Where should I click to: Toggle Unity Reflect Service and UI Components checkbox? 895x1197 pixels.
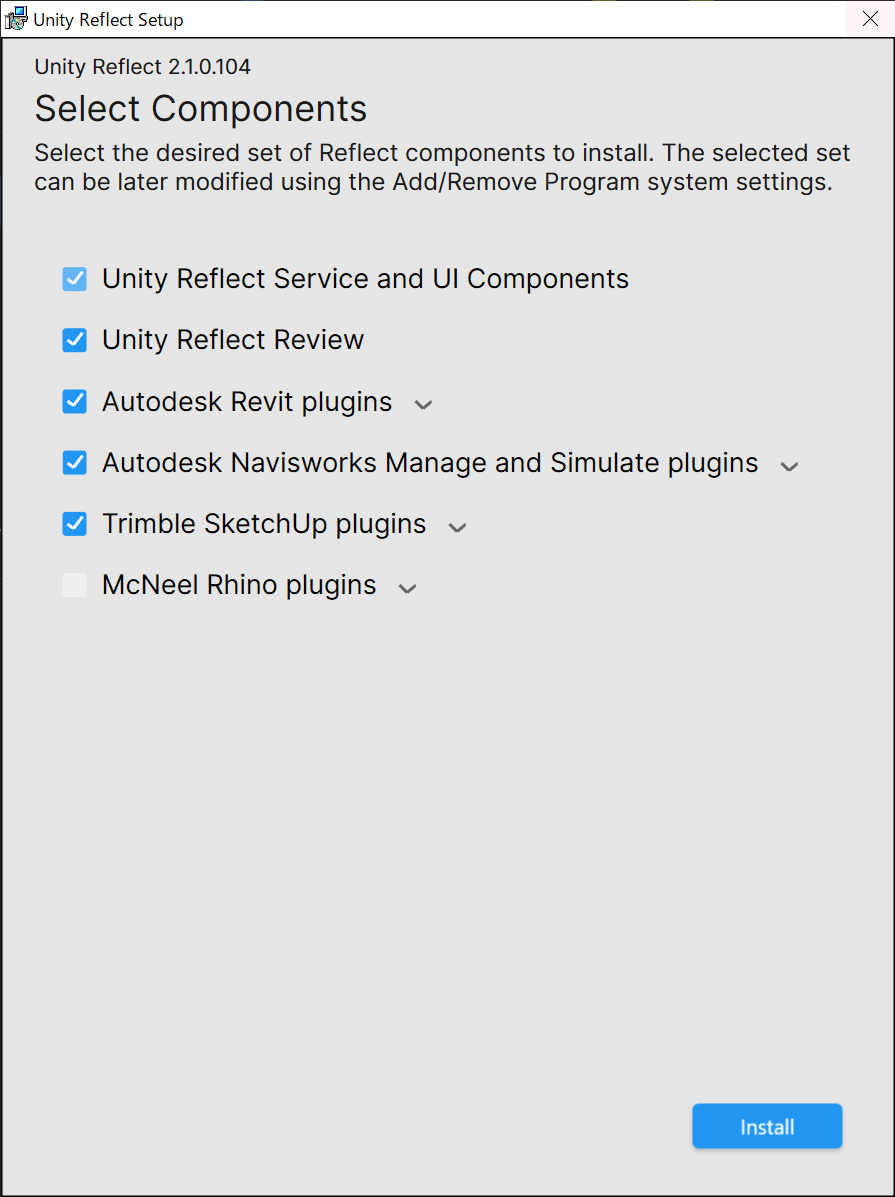click(75, 279)
